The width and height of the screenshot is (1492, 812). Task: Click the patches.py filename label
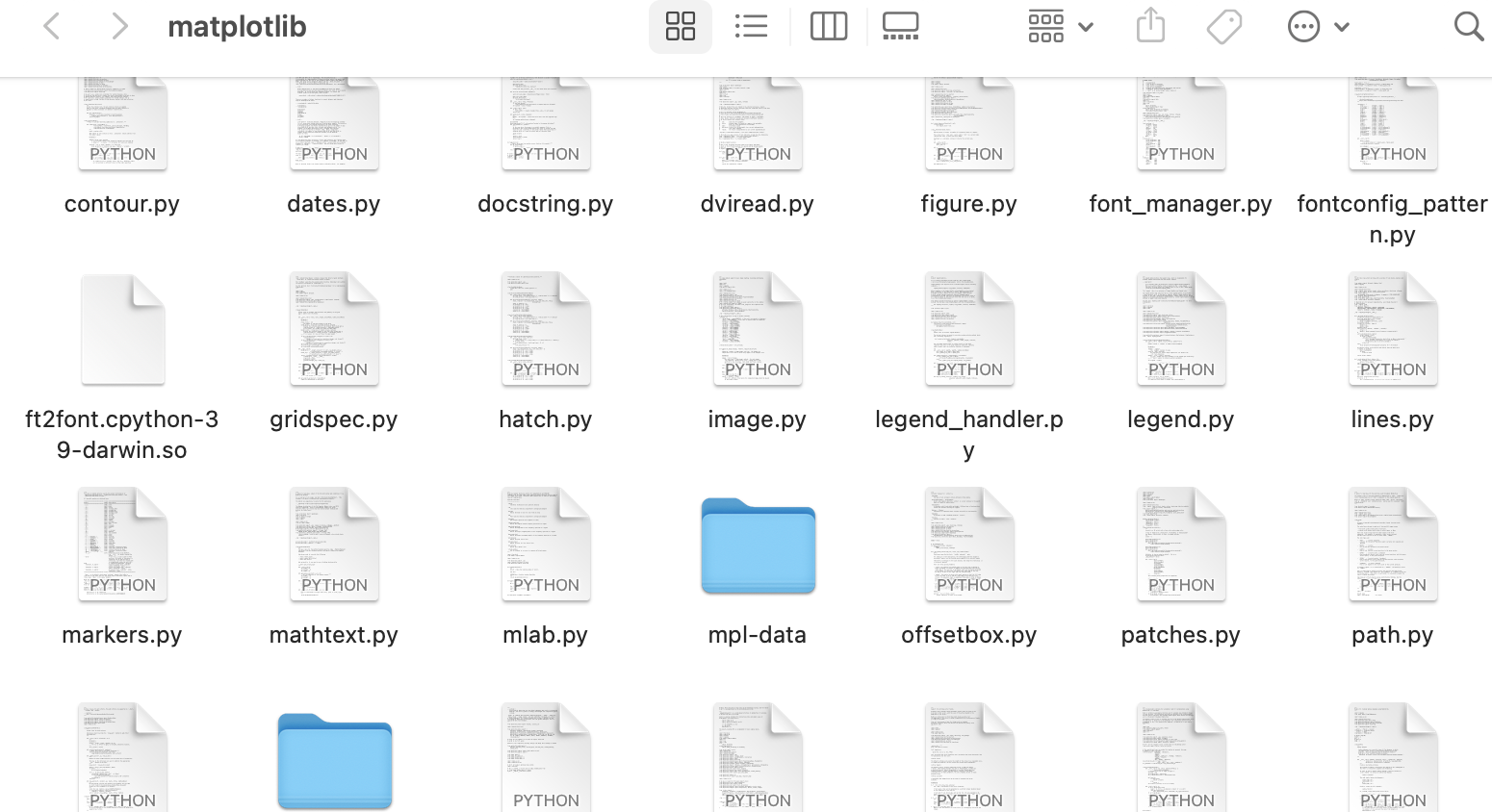(x=1181, y=635)
